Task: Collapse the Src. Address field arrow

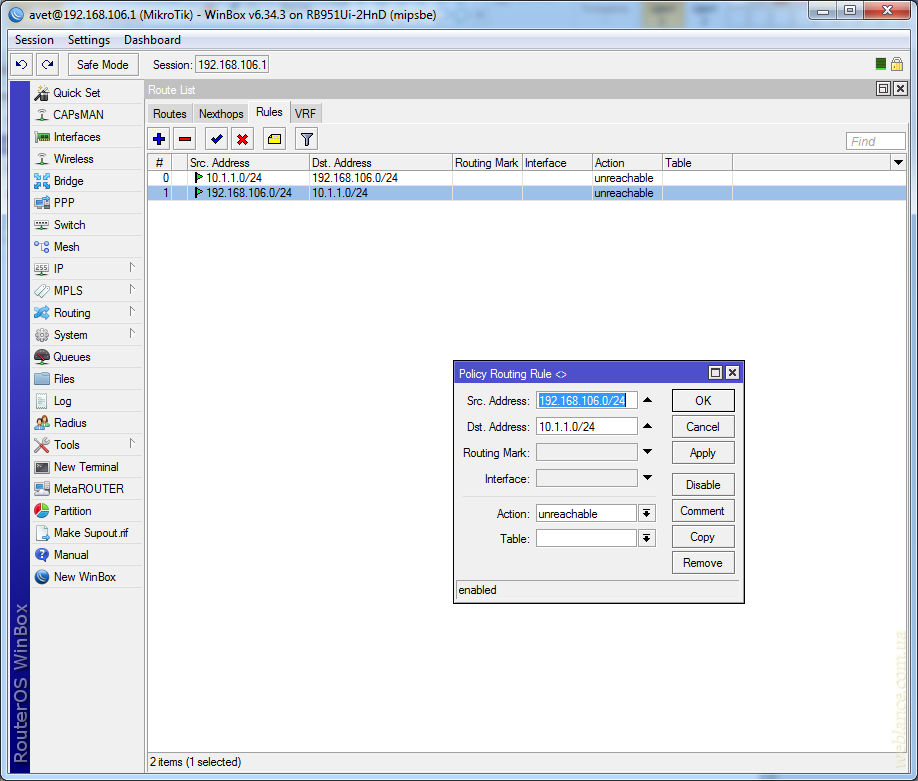Action: (647, 400)
